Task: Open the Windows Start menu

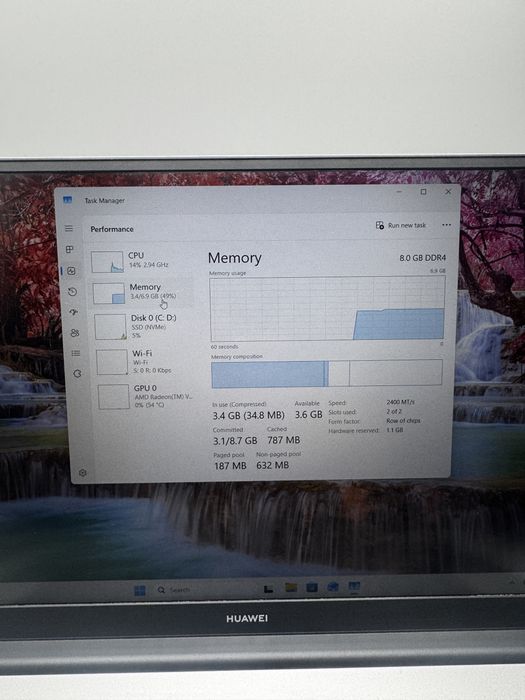Action: (140, 590)
